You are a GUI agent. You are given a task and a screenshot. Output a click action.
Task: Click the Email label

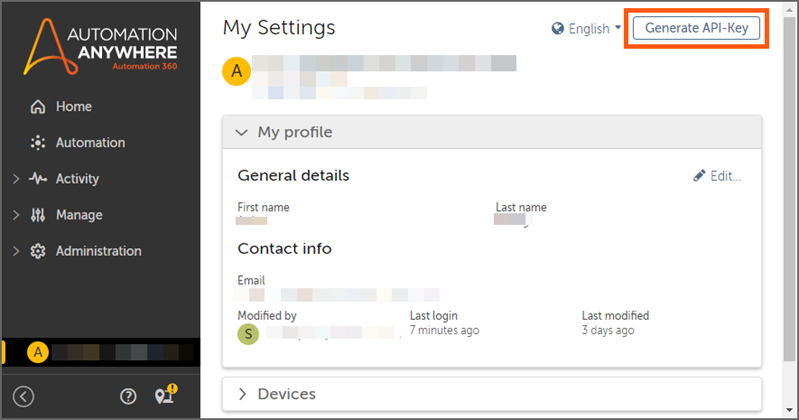tap(251, 280)
